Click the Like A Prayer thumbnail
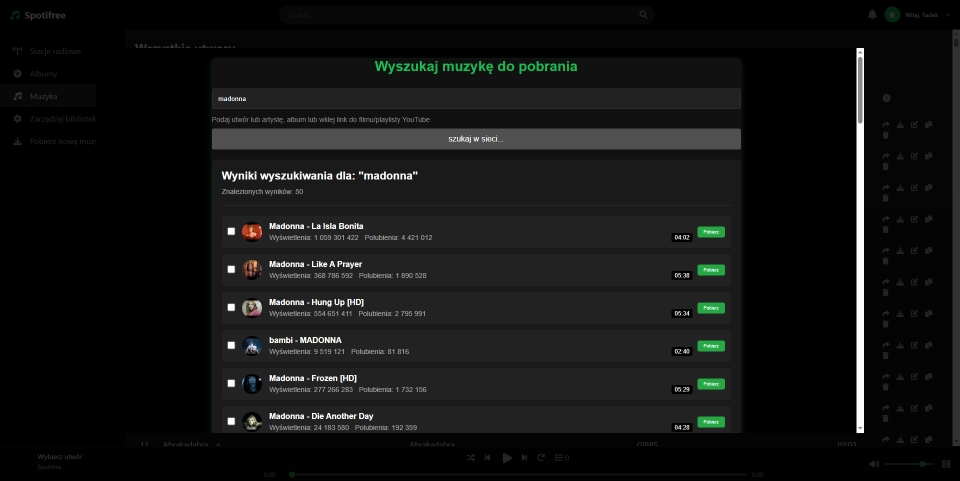The image size is (960, 481). click(252, 270)
